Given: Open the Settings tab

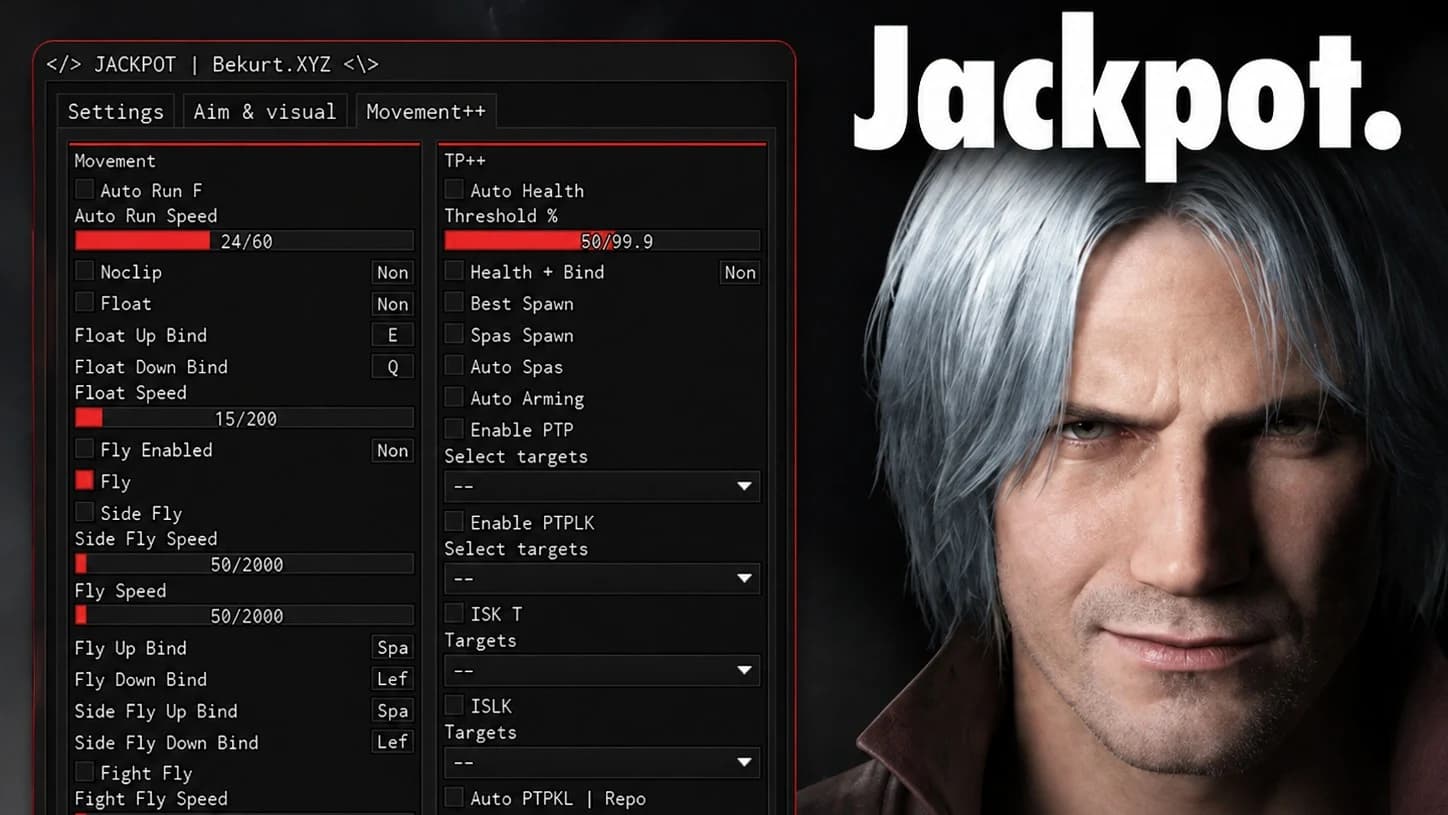Looking at the screenshot, I should 115,111.
